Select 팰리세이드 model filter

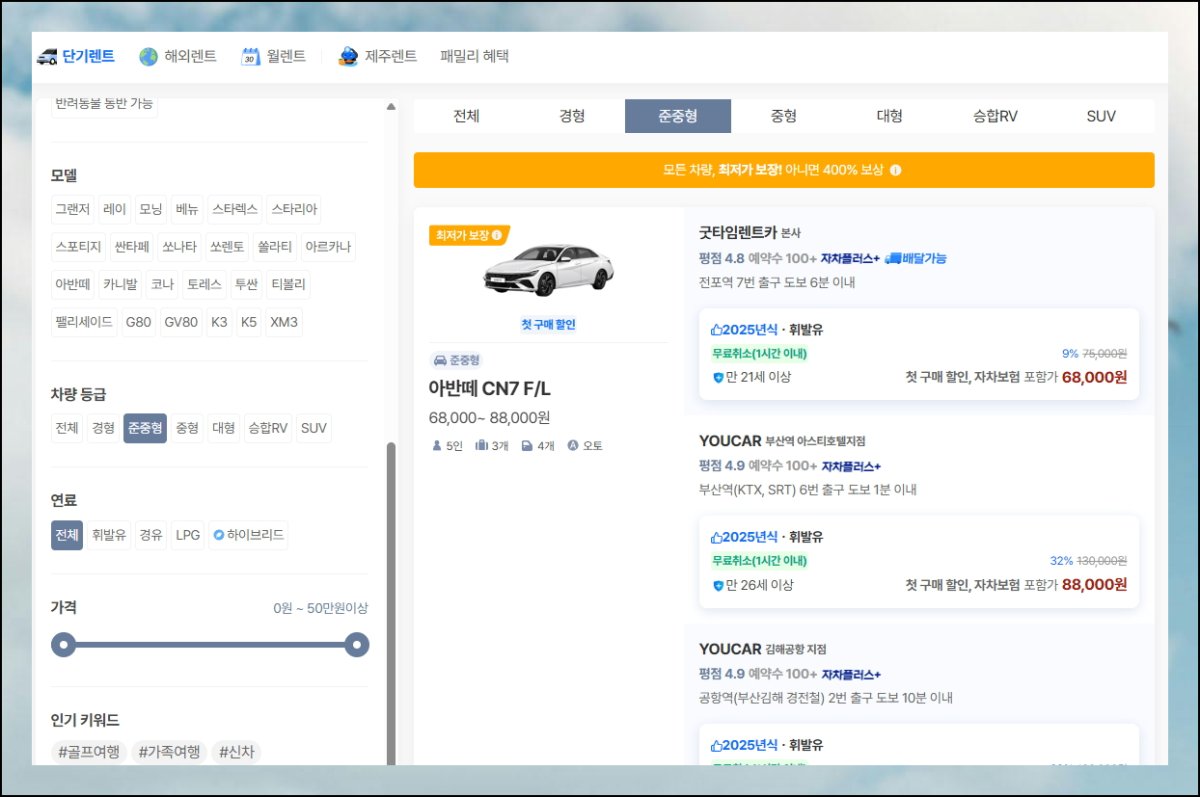(x=84, y=323)
